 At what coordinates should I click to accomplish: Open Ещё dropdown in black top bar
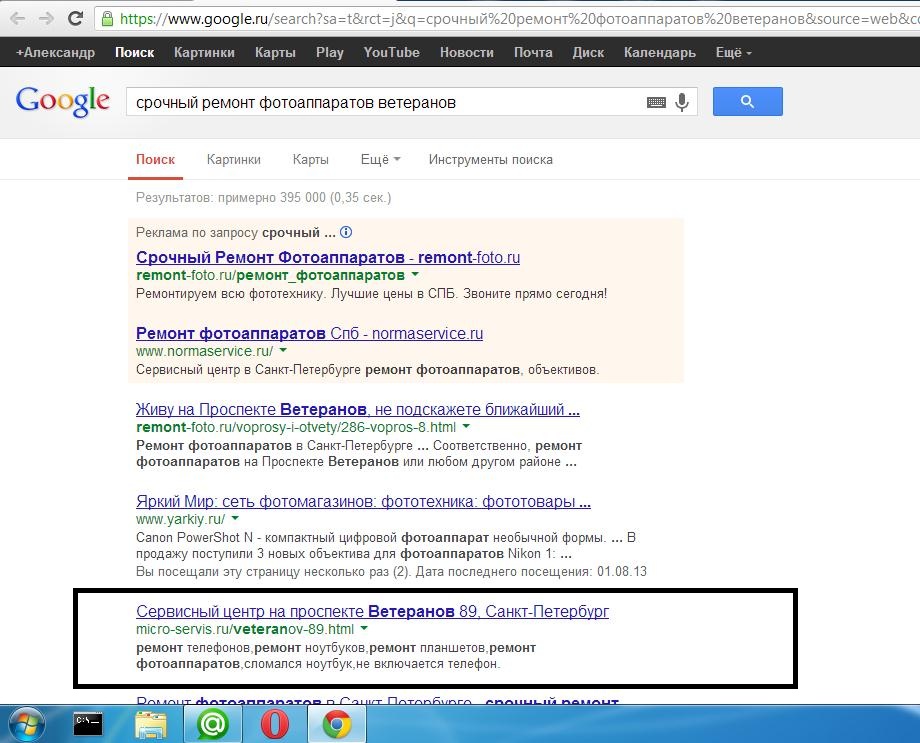(x=733, y=52)
